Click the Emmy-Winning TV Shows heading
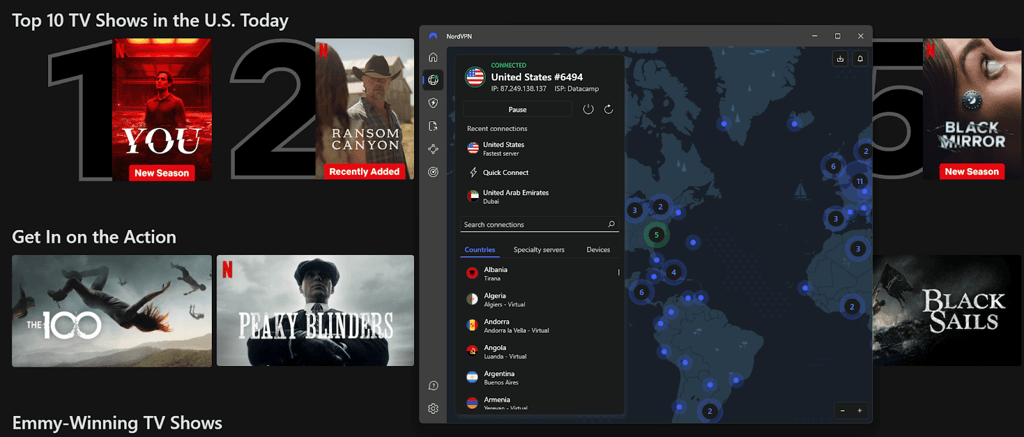The height and width of the screenshot is (437, 1024). (117, 423)
